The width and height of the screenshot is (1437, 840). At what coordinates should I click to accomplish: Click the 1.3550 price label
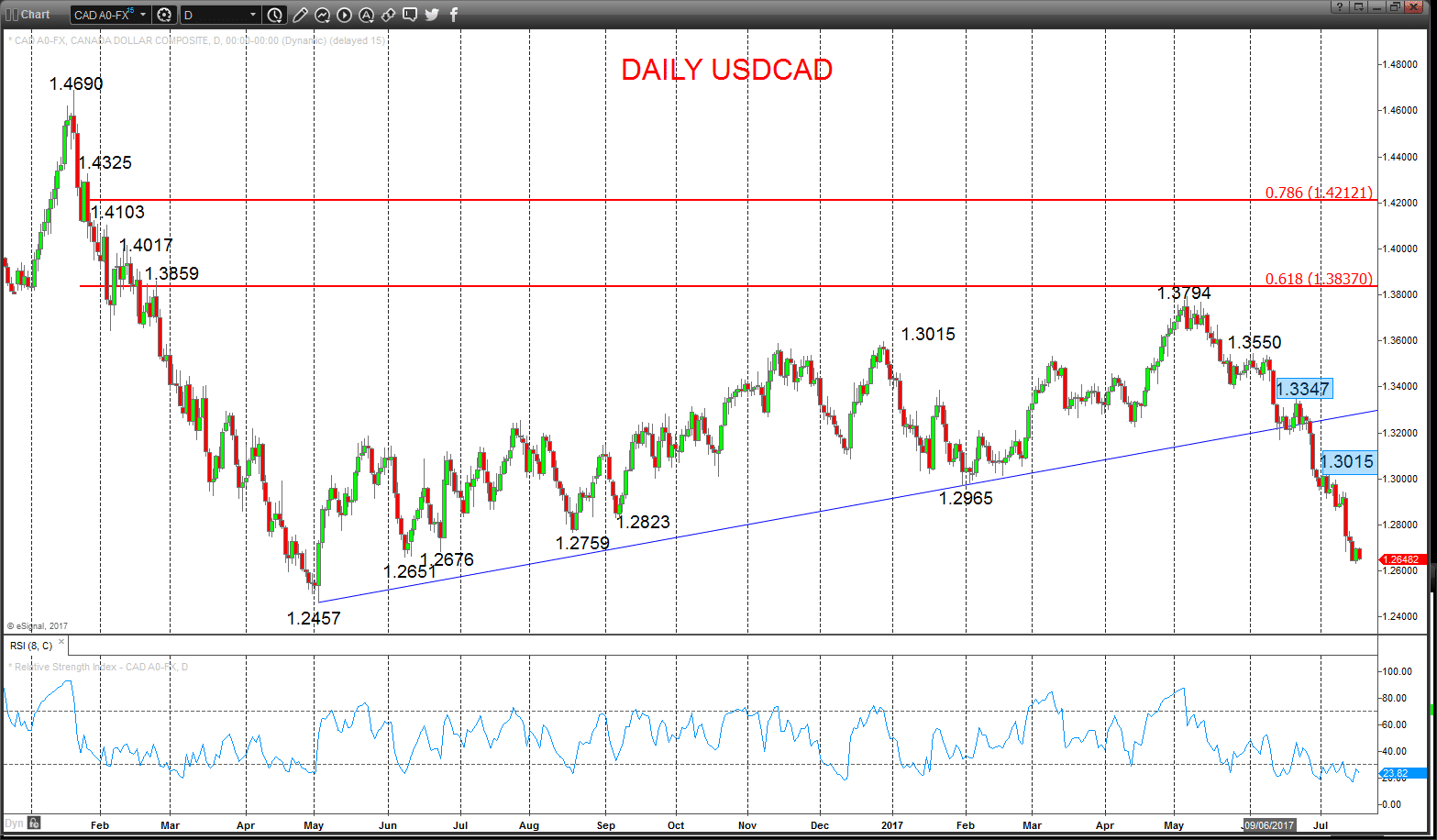tap(1255, 342)
